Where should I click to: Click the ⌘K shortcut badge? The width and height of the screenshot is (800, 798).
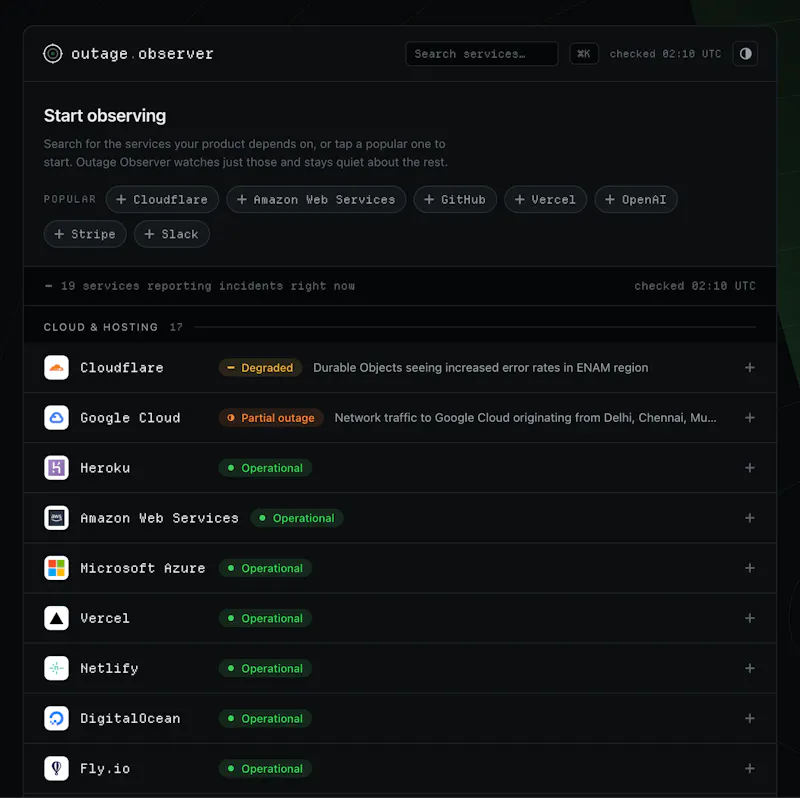click(x=583, y=54)
